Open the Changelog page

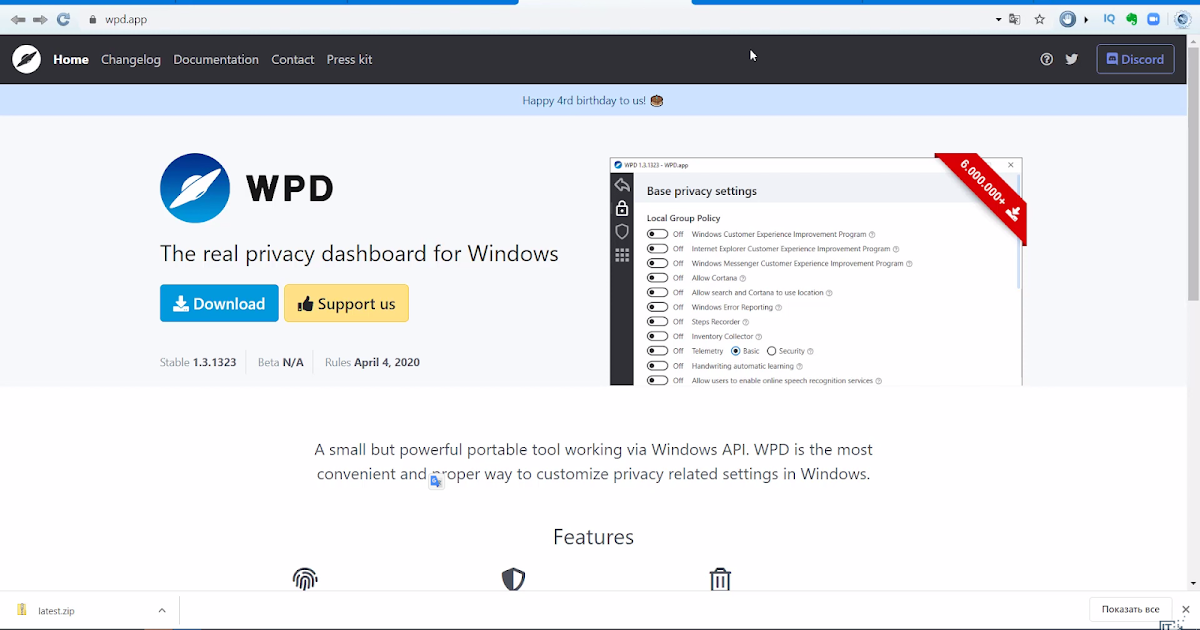[x=131, y=59]
